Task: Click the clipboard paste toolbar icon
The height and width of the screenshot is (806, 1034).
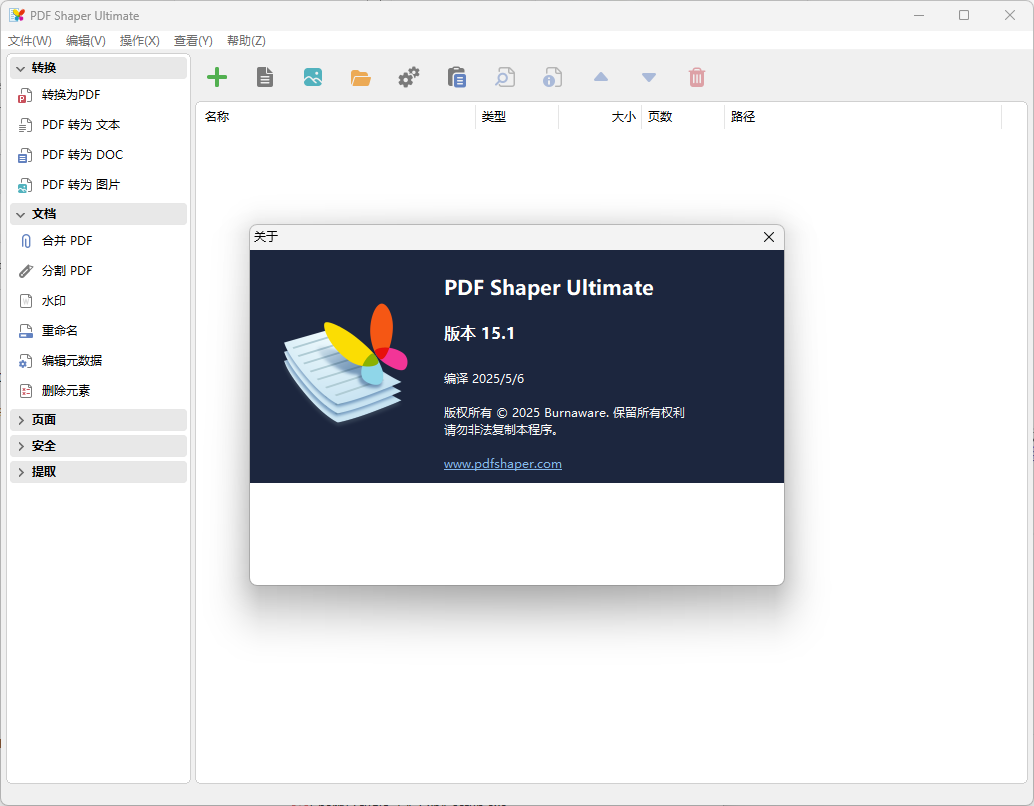Action: [x=457, y=77]
